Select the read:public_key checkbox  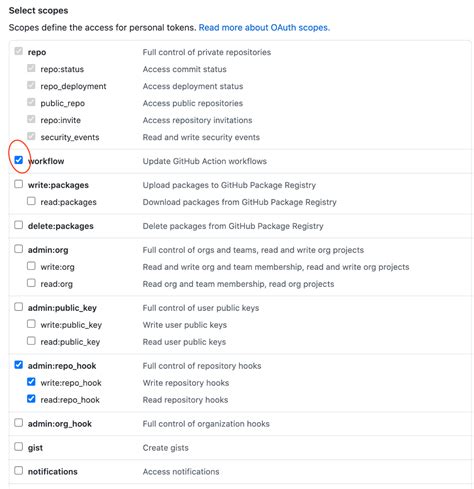31,341
